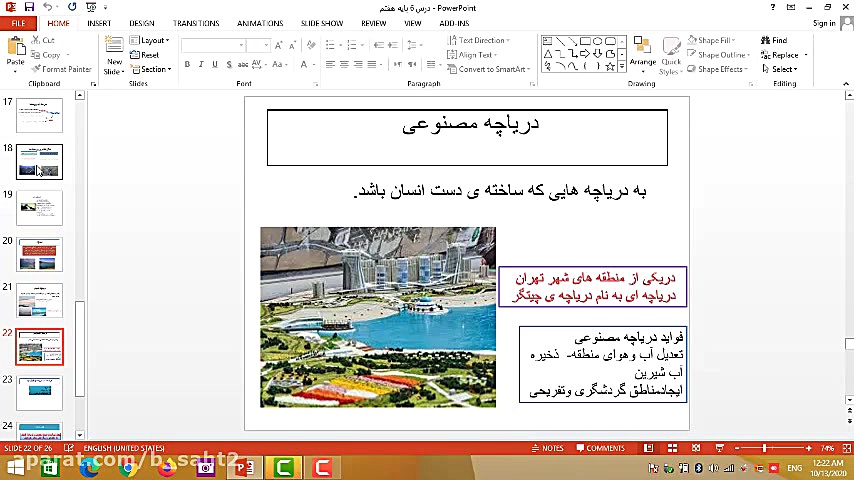Open the Align Text dropdown

coord(472,55)
